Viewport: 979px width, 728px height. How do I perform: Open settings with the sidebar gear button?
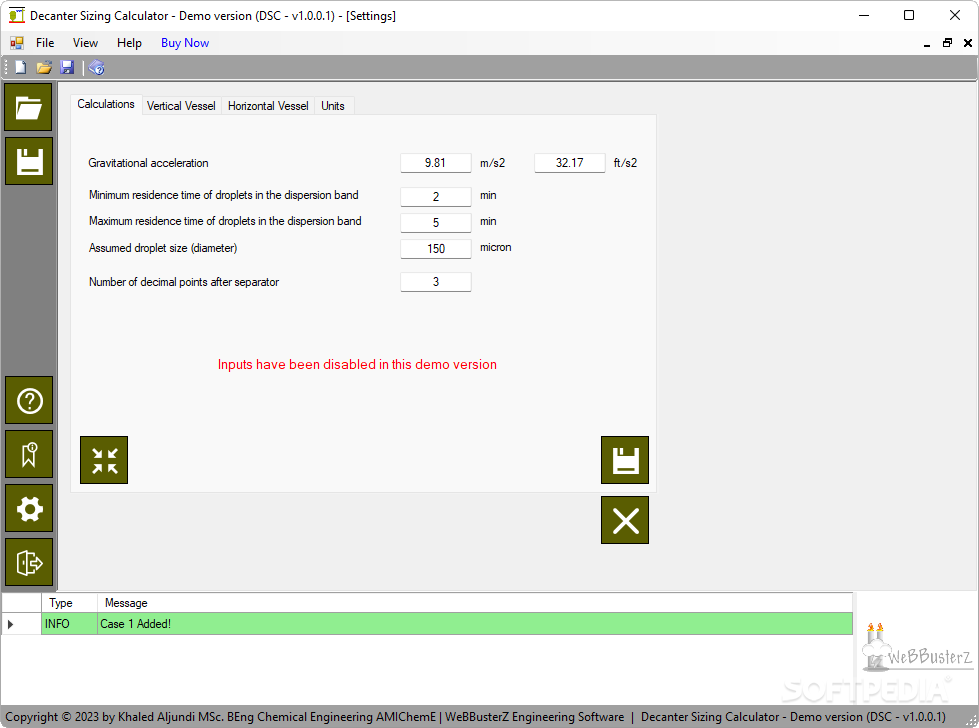point(29,508)
